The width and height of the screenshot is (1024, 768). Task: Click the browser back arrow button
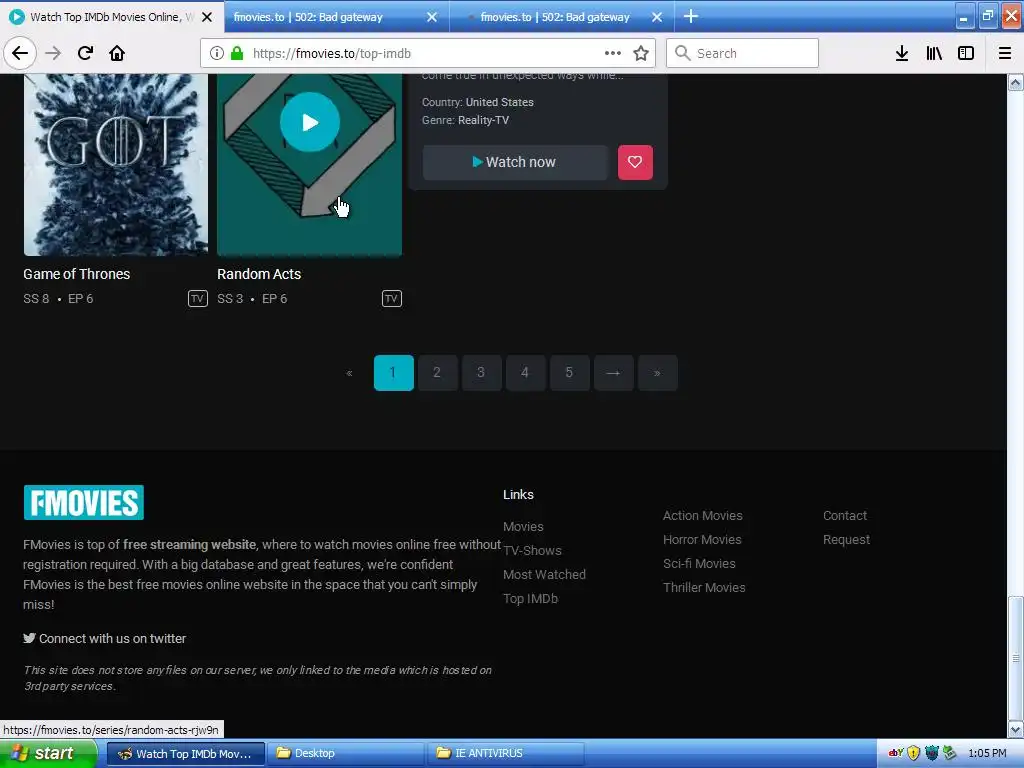pyautogui.click(x=20, y=53)
